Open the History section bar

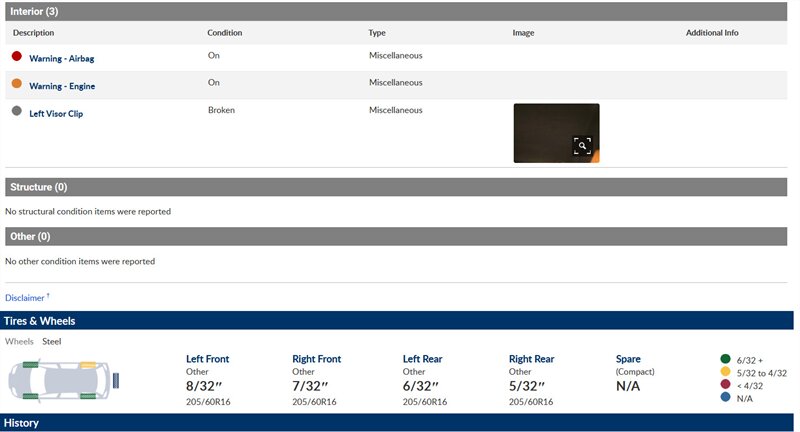[400, 423]
